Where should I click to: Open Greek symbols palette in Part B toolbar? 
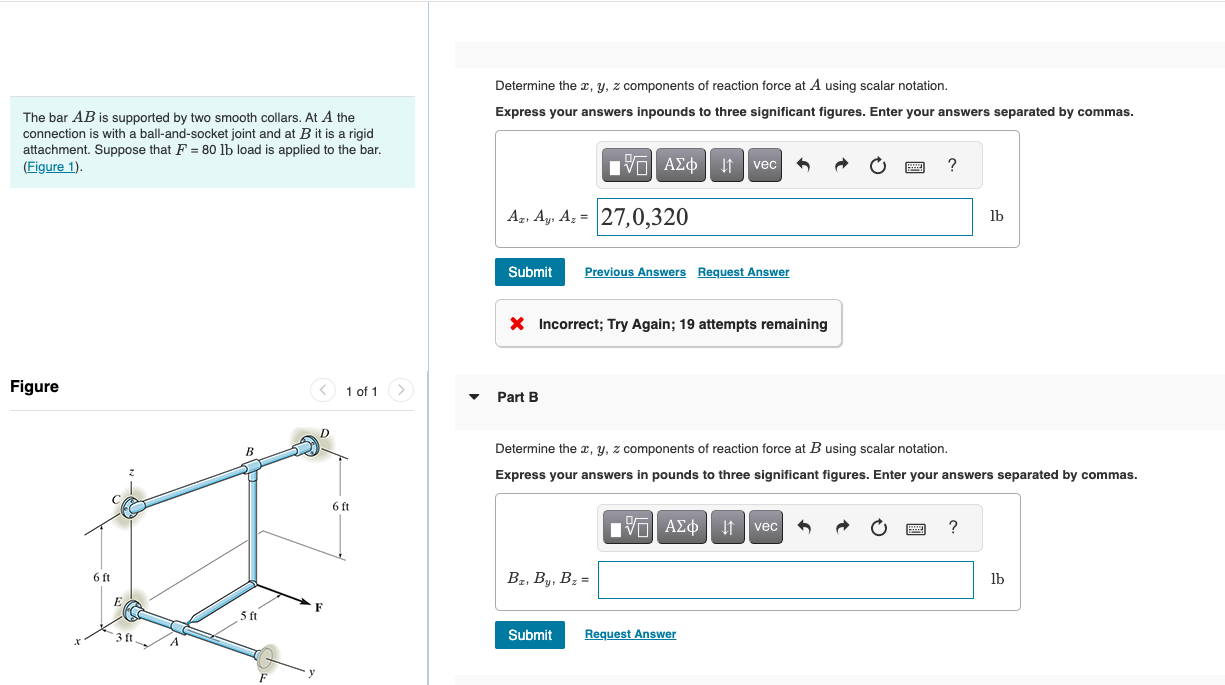point(681,527)
